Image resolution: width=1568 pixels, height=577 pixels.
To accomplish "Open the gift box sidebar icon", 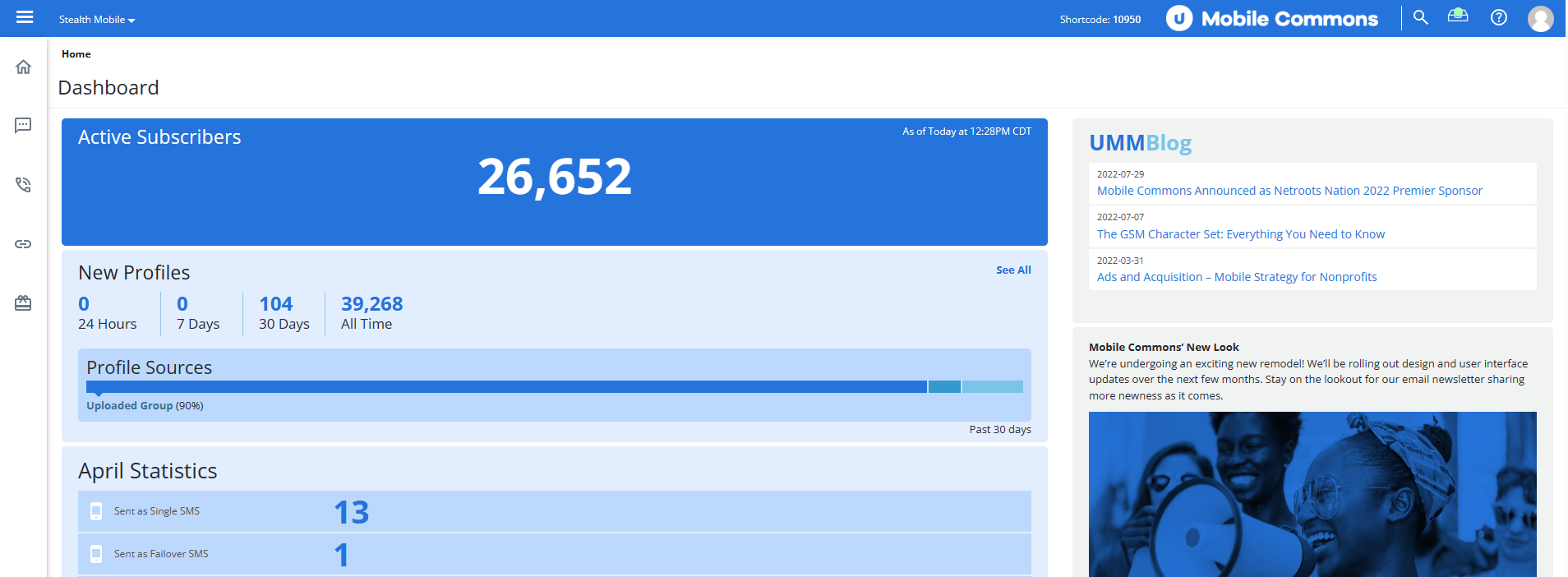I will click(x=23, y=303).
